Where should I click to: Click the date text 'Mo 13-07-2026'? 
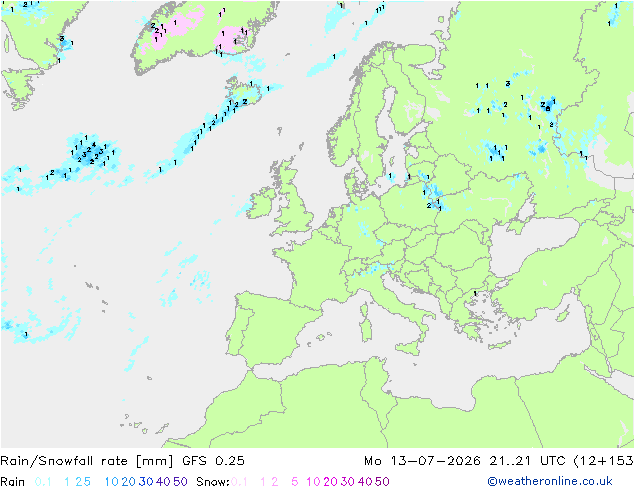[422, 461]
